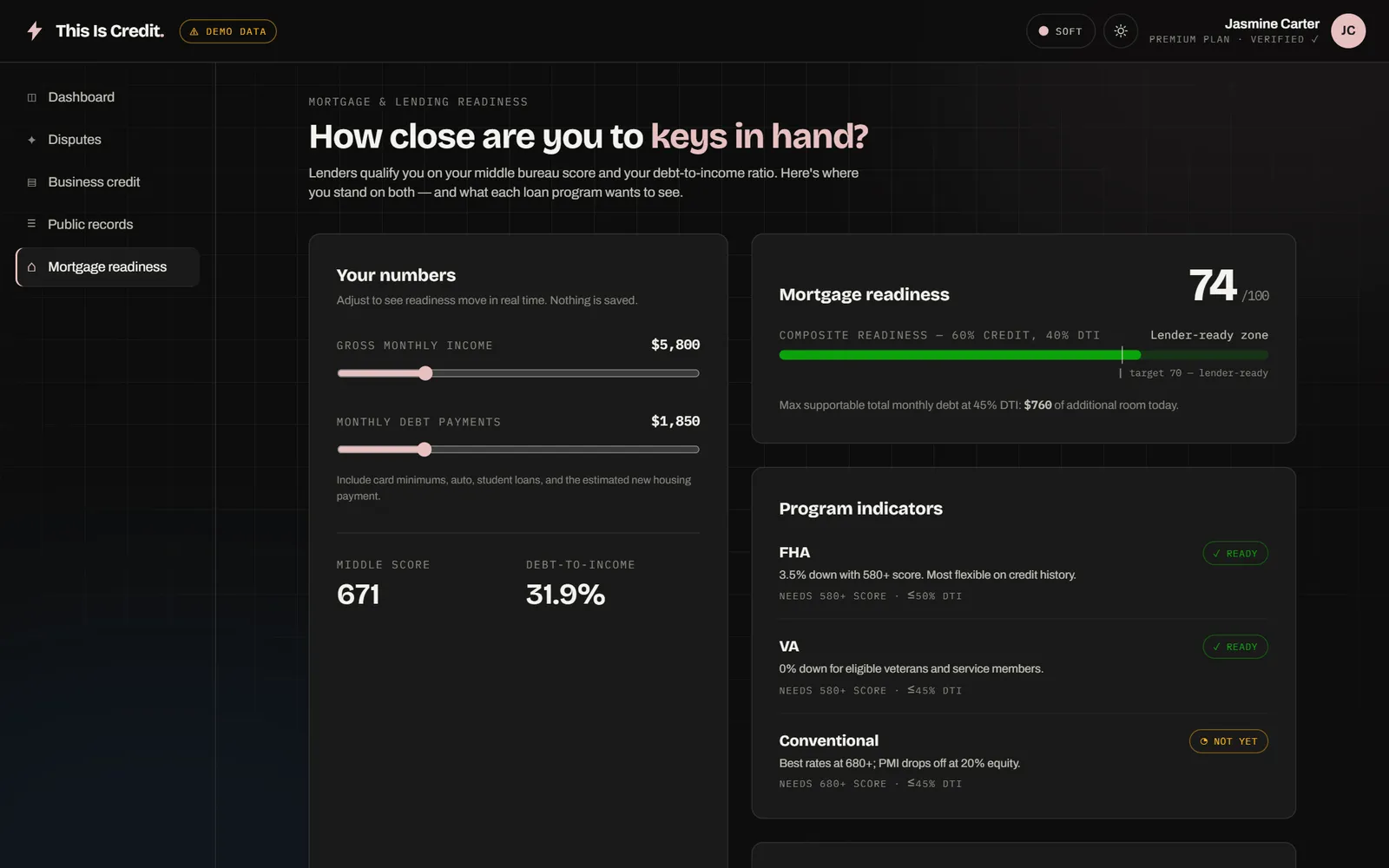Click the 671 middle score value
Viewport: 1389px width, 868px height.
[x=359, y=595]
